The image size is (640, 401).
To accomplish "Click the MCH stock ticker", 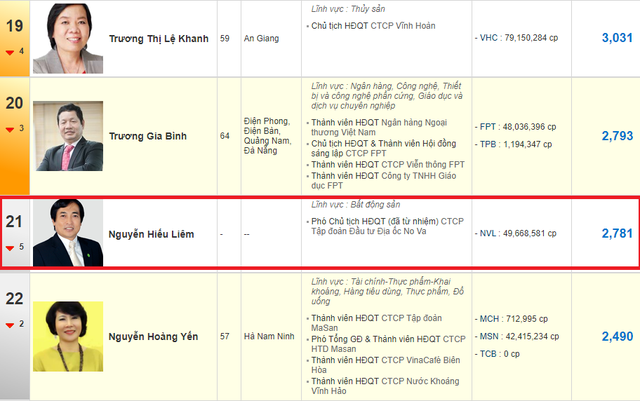I will coord(489,319).
